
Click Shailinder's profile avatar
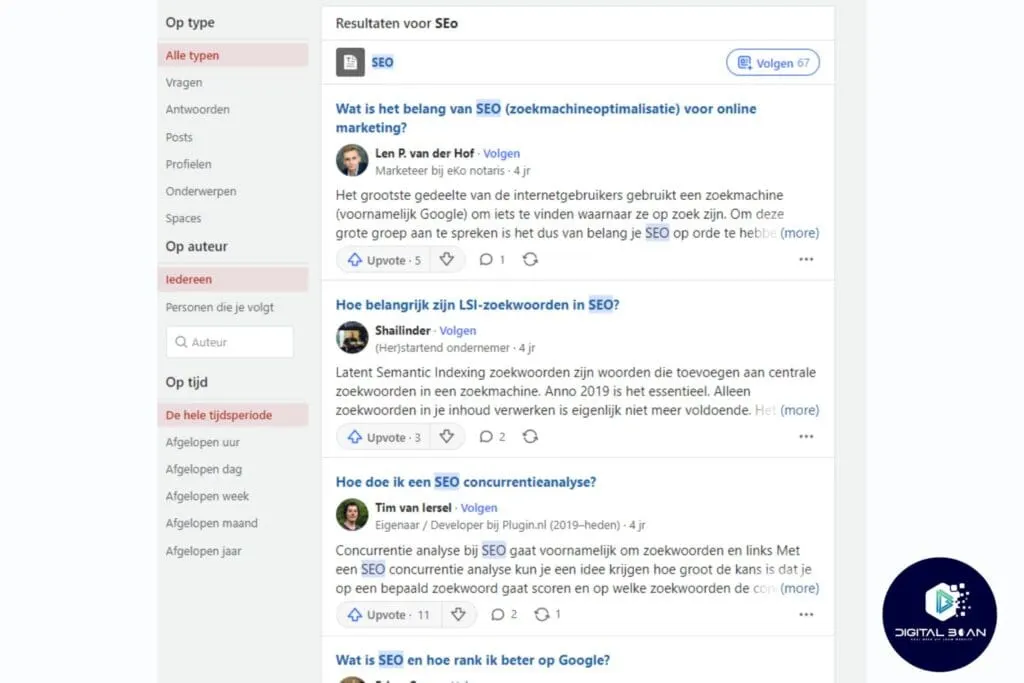(352, 338)
